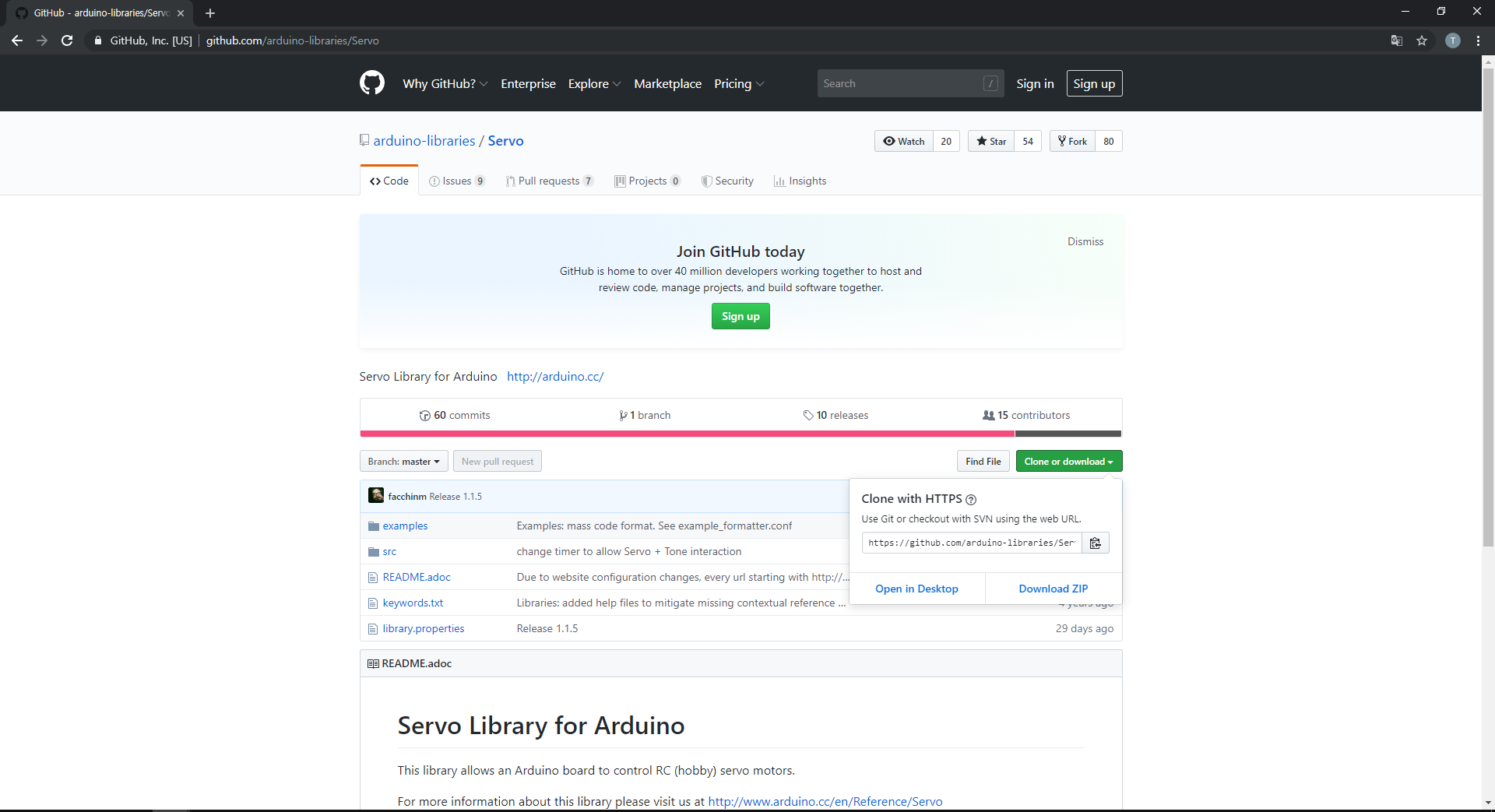Open the library.properties file
Image resolution: width=1495 pixels, height=812 pixels.
coord(424,629)
